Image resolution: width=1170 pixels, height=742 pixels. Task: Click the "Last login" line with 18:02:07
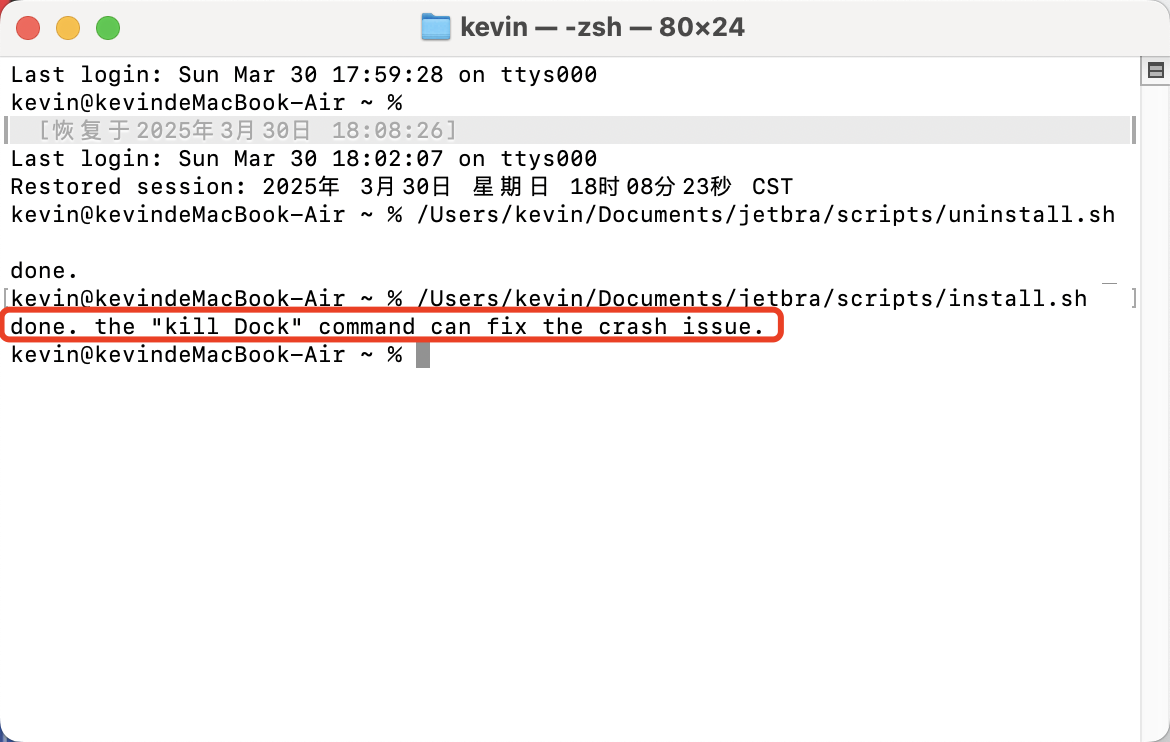(x=304, y=158)
